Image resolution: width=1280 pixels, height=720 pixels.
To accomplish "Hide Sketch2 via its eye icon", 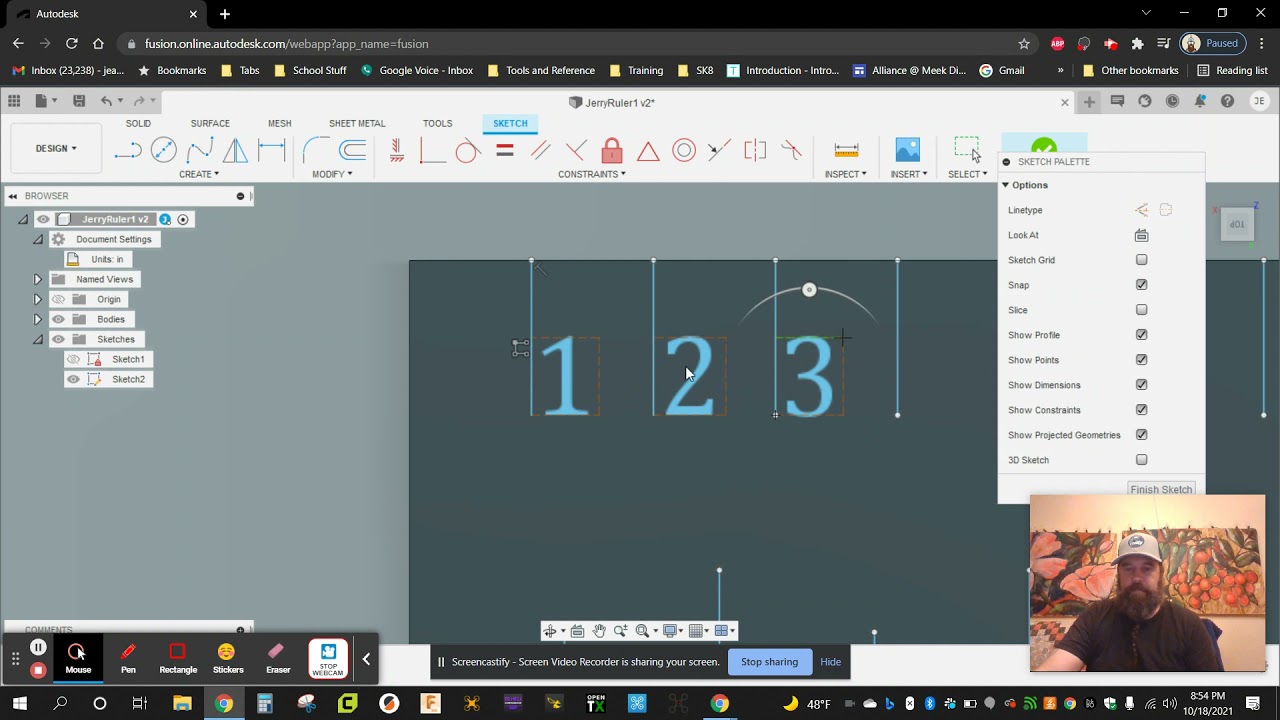I will [x=73, y=379].
